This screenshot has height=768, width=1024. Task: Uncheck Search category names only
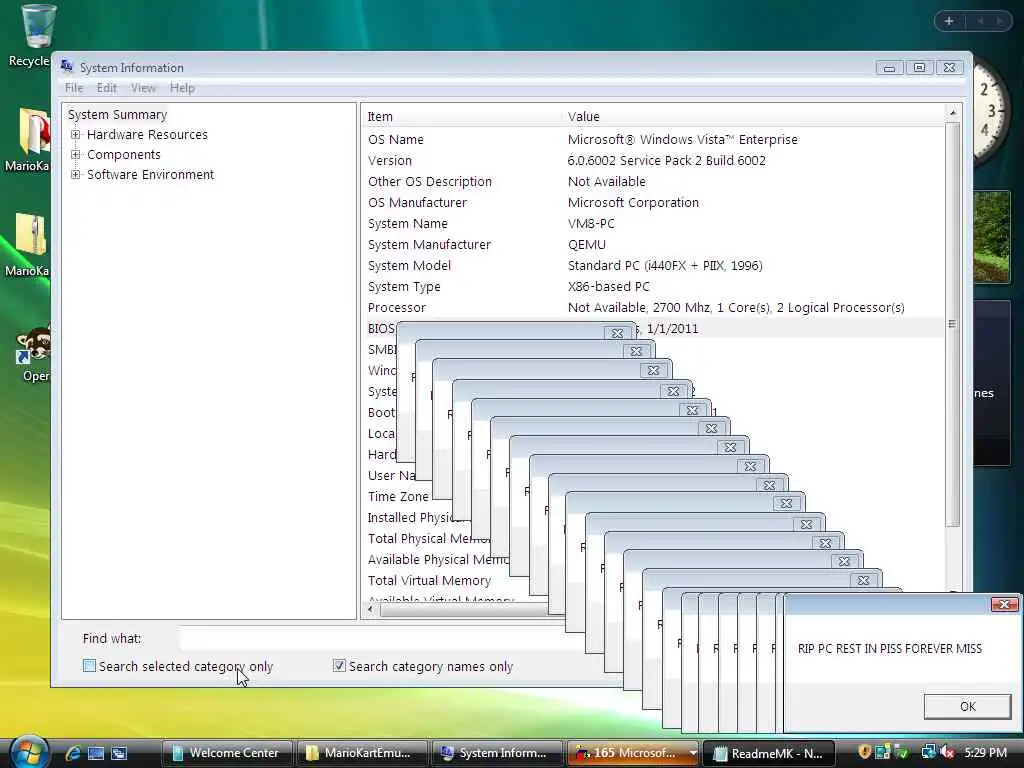tap(339, 665)
